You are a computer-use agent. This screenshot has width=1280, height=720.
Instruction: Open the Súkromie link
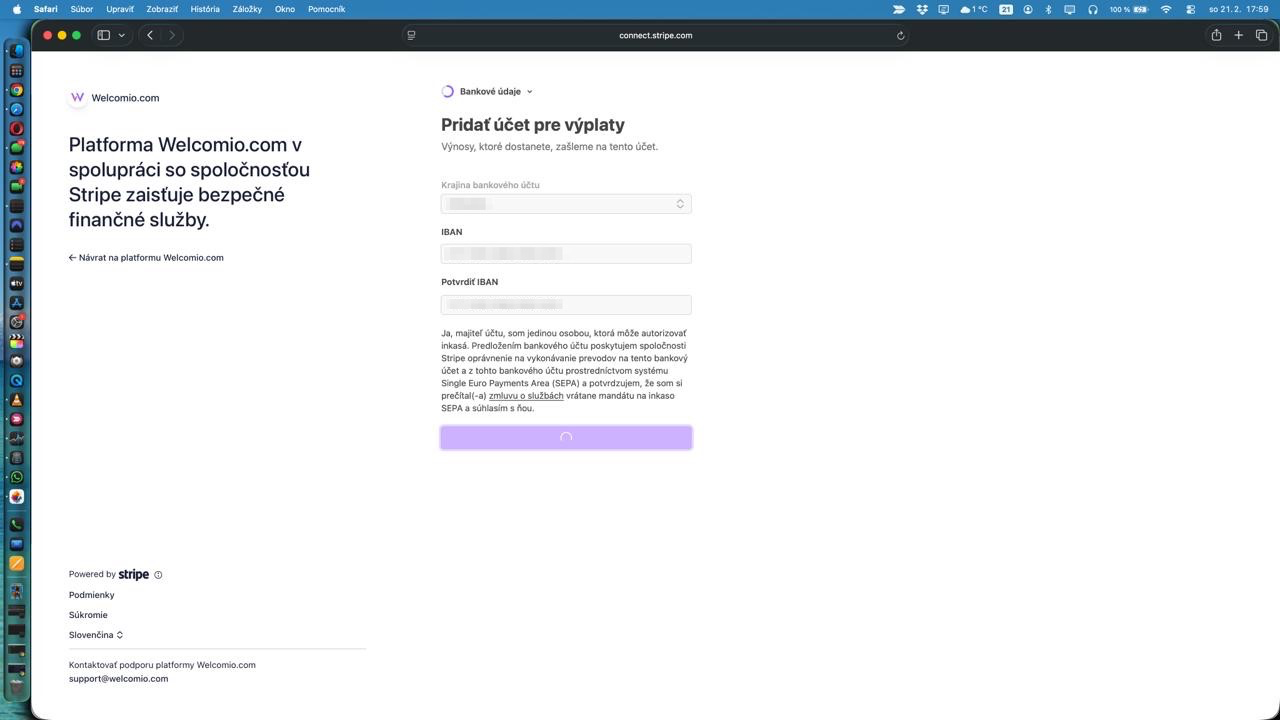tap(88, 615)
